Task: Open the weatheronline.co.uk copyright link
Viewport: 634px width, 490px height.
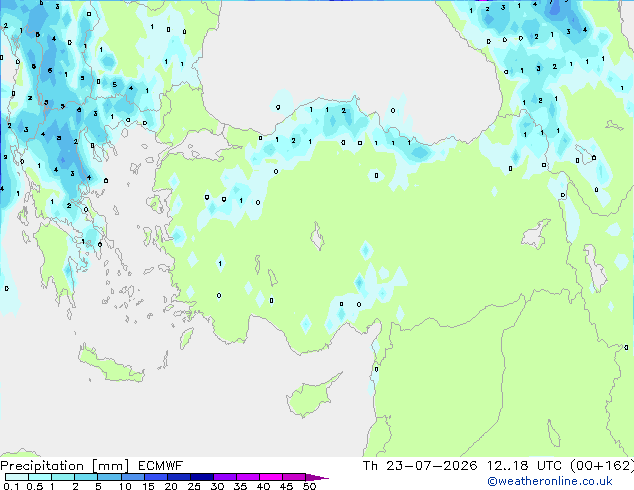Action: pyautogui.click(x=550, y=481)
